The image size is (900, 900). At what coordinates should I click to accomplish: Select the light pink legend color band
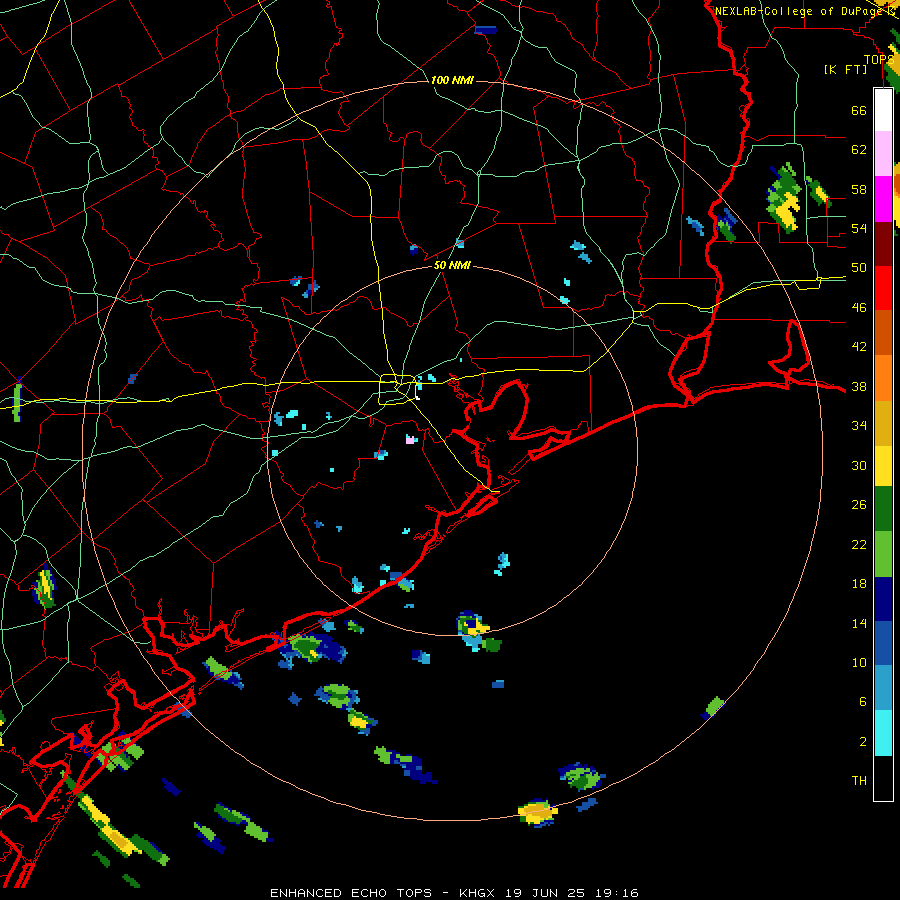coord(883,154)
